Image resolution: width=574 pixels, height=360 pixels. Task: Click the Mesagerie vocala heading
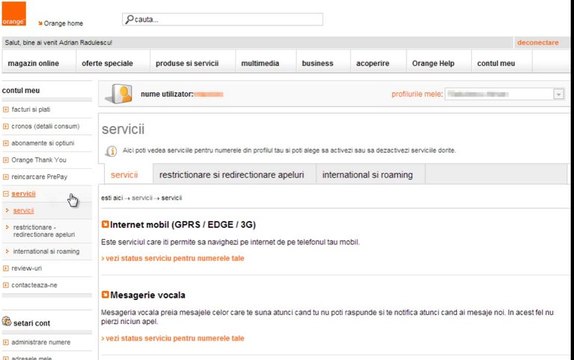point(148,295)
